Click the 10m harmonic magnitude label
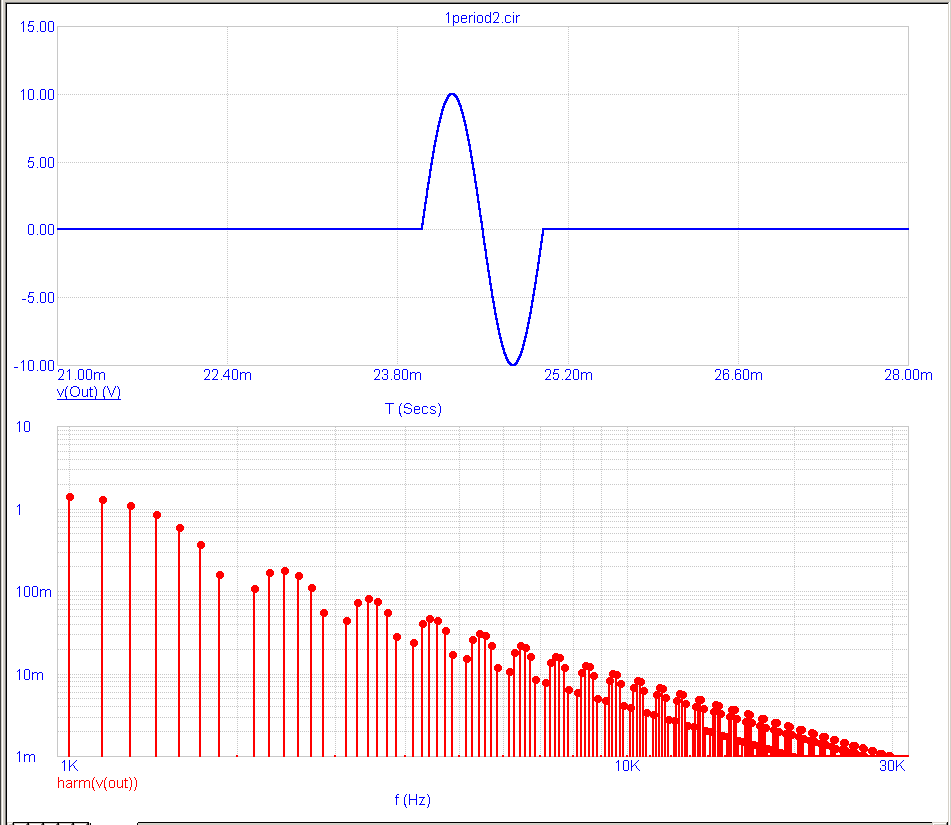 (29, 675)
